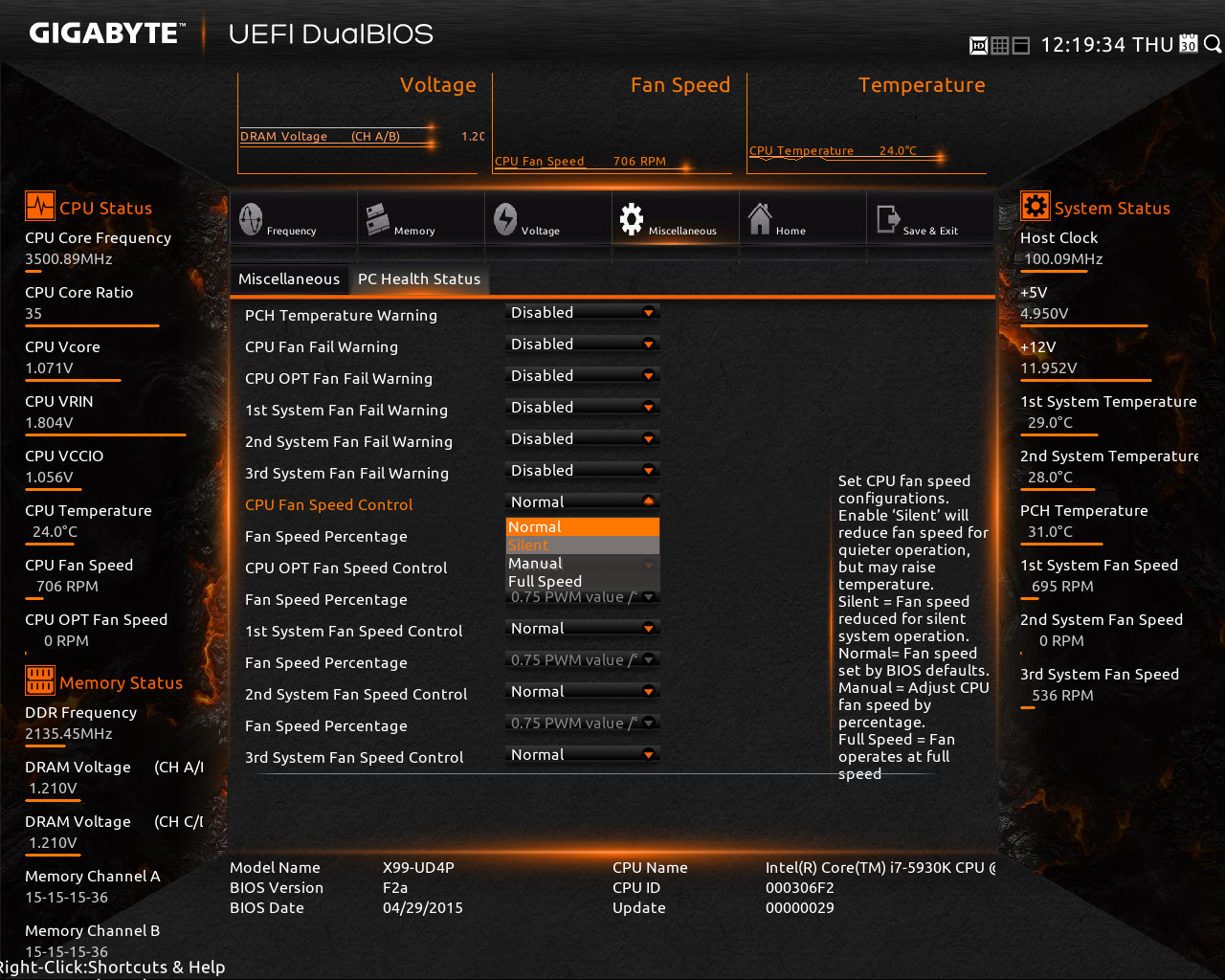1225x980 pixels.
Task: Click the Memory Status module icon
Action: tap(40, 680)
